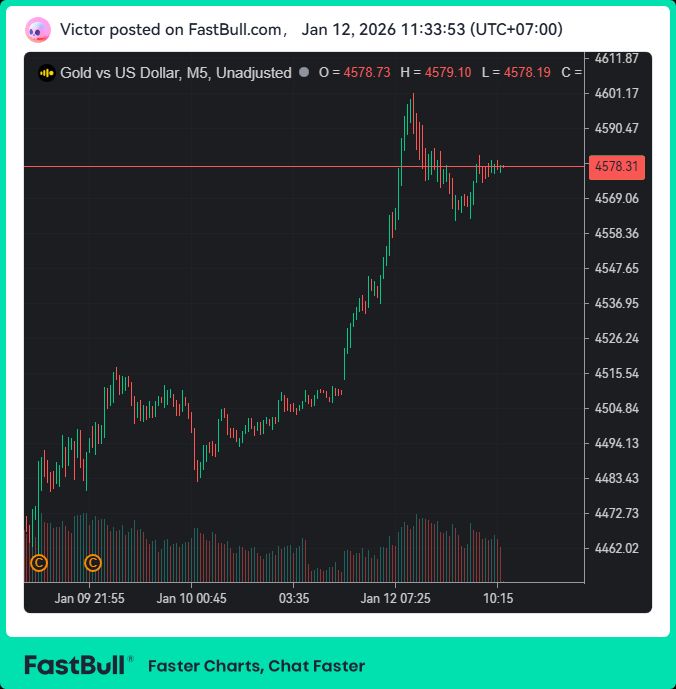Click the red 4578.31 current price label

[617, 167]
